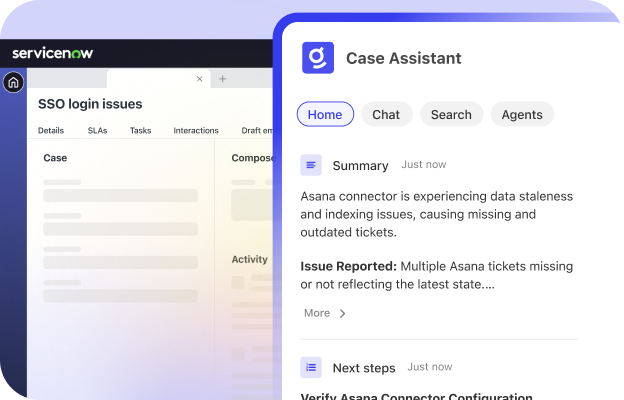Image resolution: width=624 pixels, height=400 pixels.
Task: Click the Compose message box
Action: click(252, 205)
